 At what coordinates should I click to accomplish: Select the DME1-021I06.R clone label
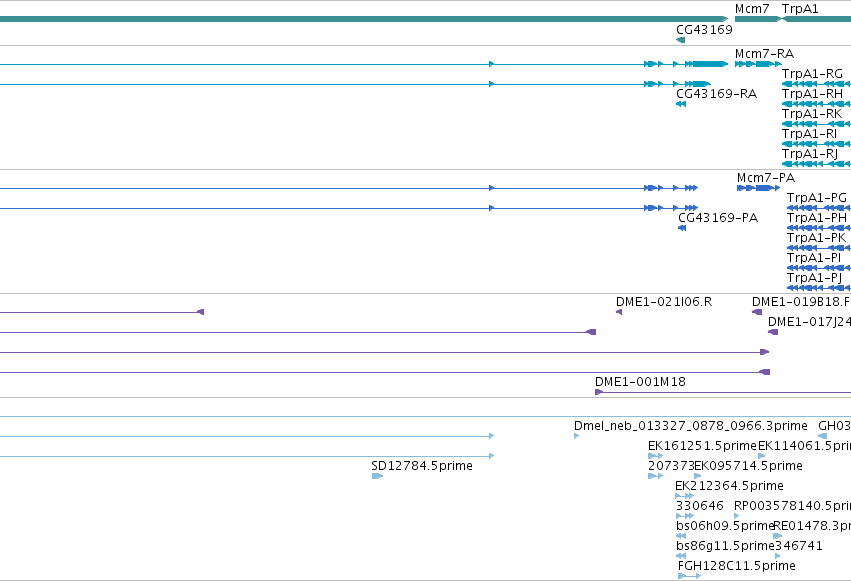[664, 302]
